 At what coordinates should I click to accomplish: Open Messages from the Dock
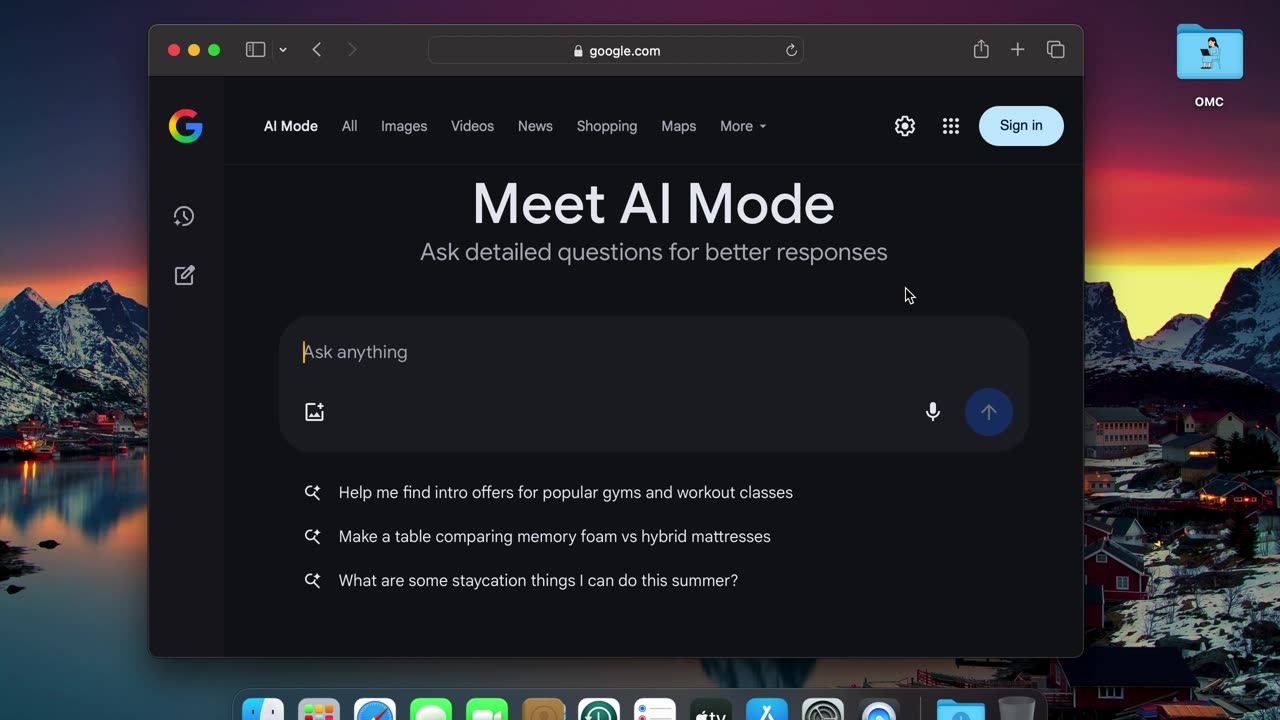(431, 709)
